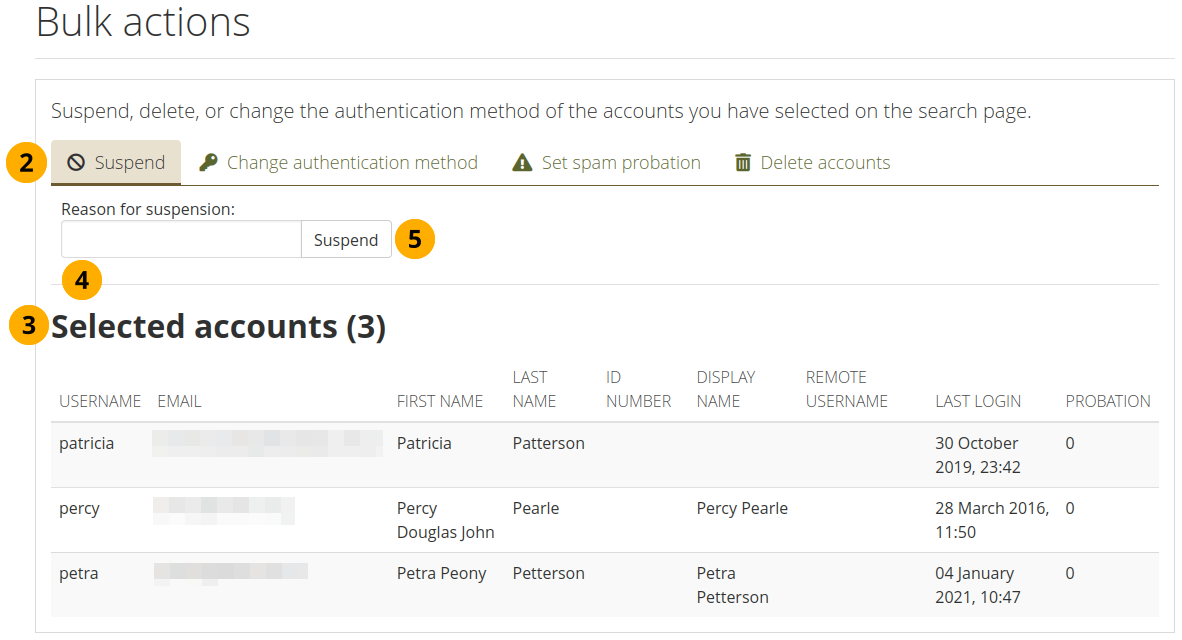
Task: Select the Delete accounts tab label
Action: tap(825, 163)
